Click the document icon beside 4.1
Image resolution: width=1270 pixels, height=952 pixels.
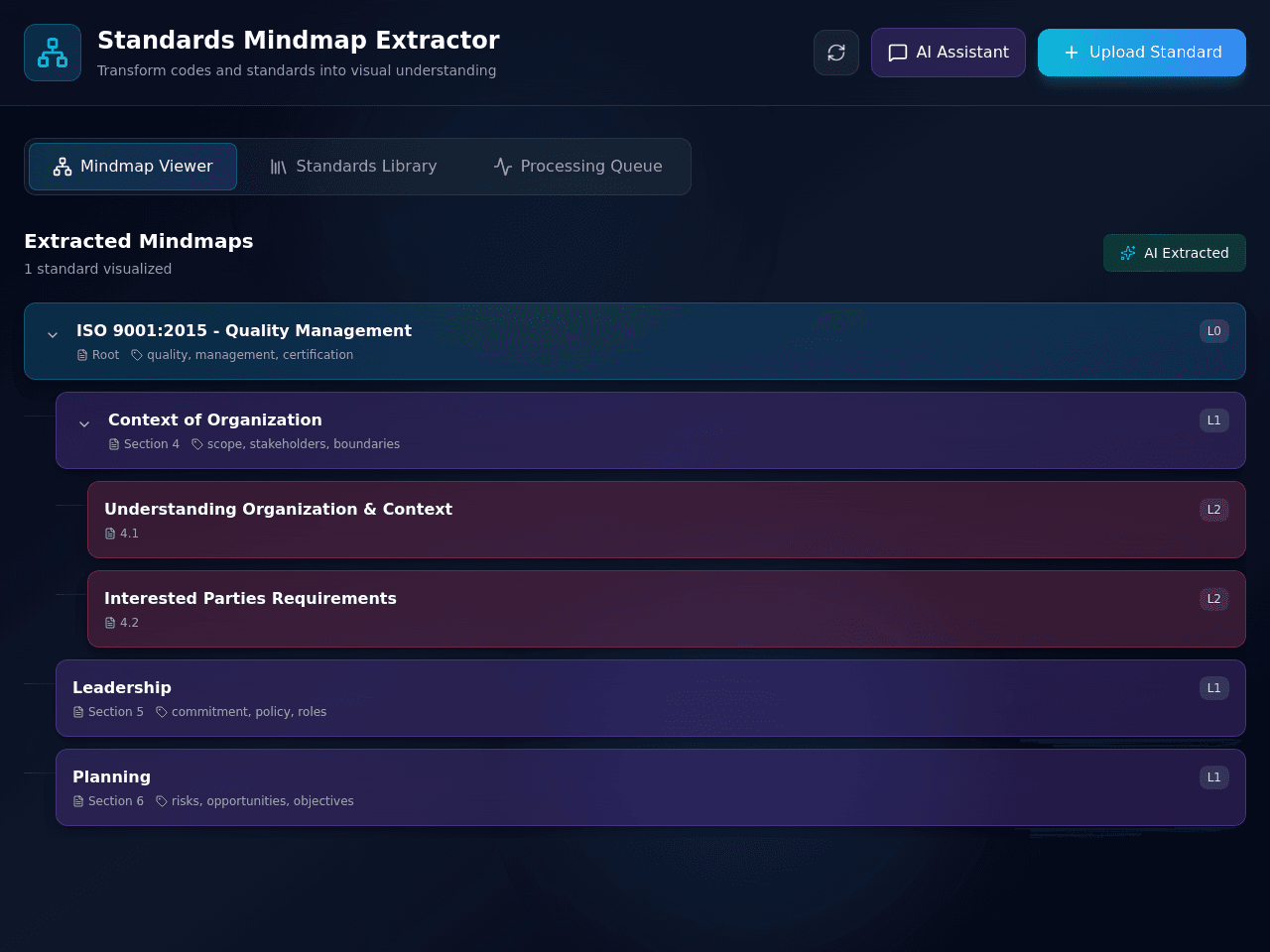(x=110, y=534)
